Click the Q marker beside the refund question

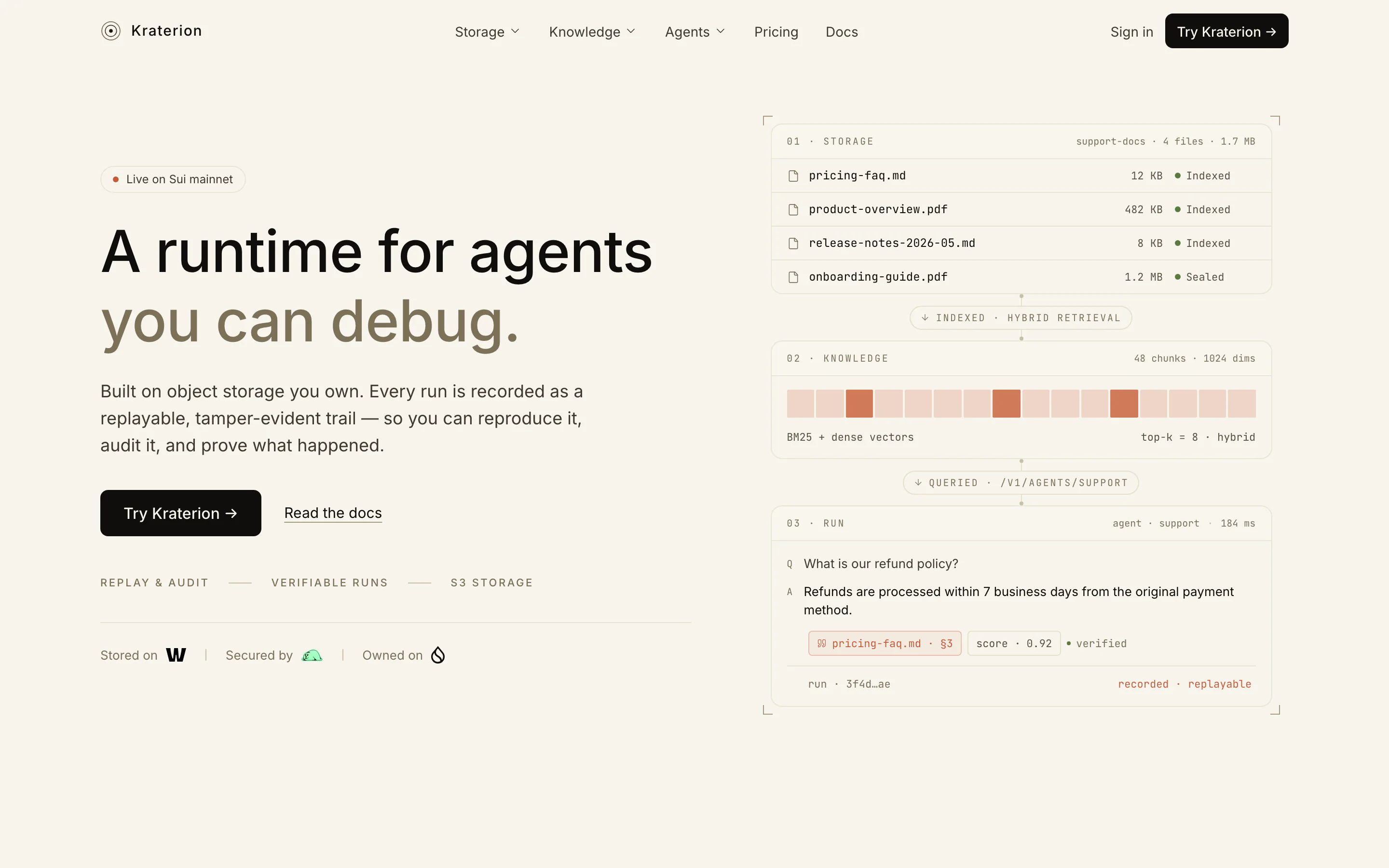(790, 564)
